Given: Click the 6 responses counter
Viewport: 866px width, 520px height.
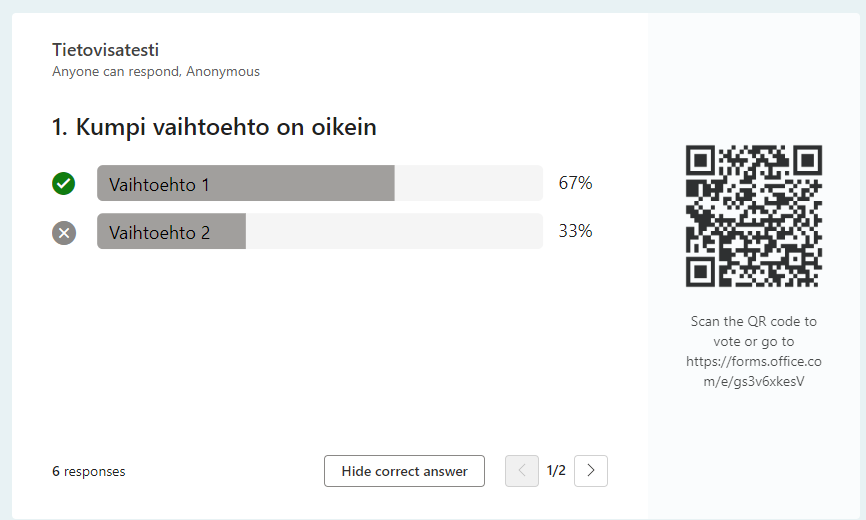Looking at the screenshot, I should click(89, 471).
